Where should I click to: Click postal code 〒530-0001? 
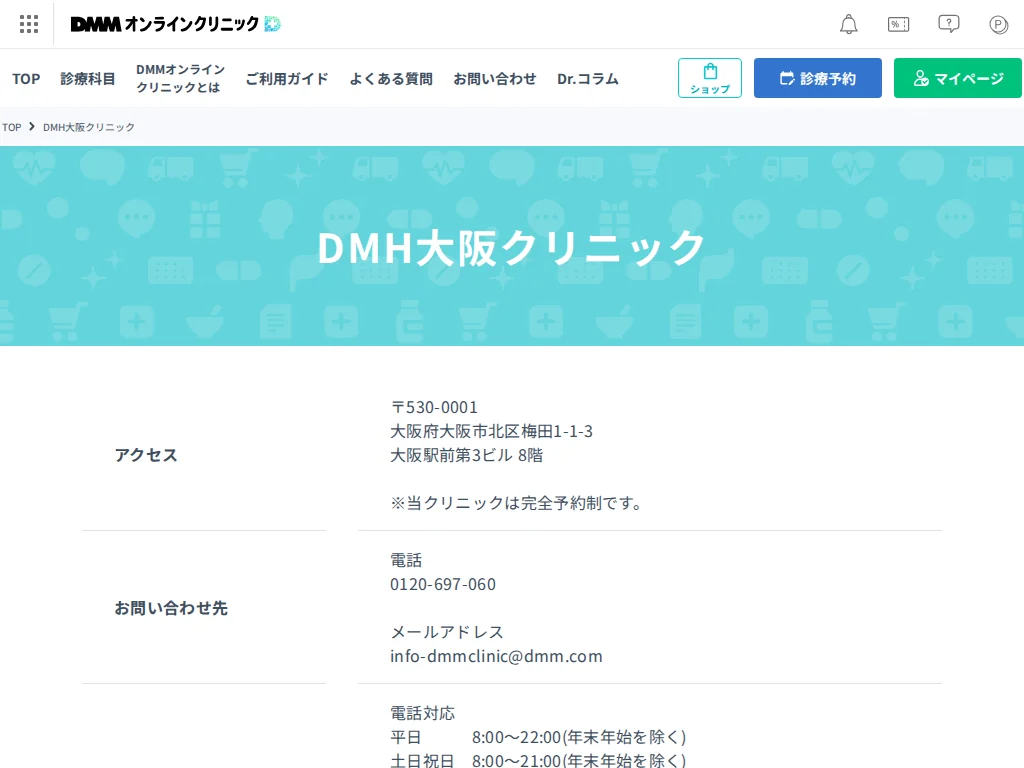point(434,408)
